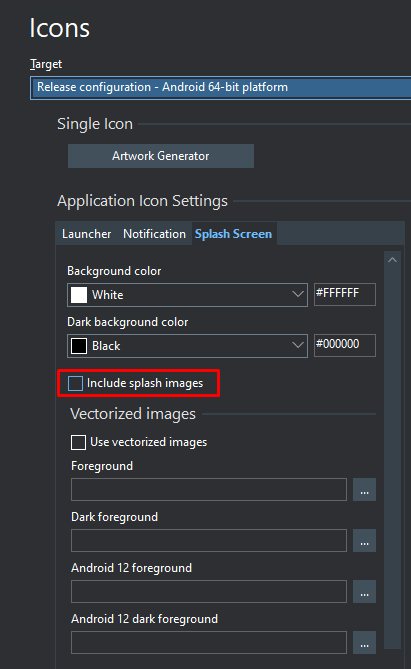
Task: Click the black color swatch
Action: (x=79, y=346)
